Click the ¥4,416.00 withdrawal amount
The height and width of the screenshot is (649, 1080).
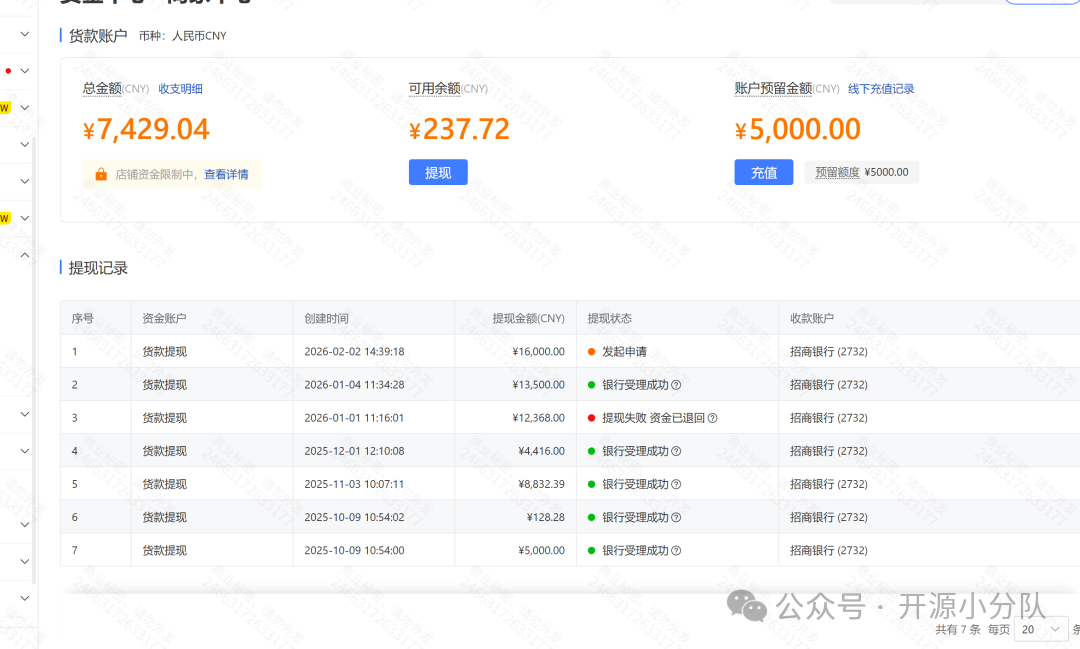click(541, 451)
